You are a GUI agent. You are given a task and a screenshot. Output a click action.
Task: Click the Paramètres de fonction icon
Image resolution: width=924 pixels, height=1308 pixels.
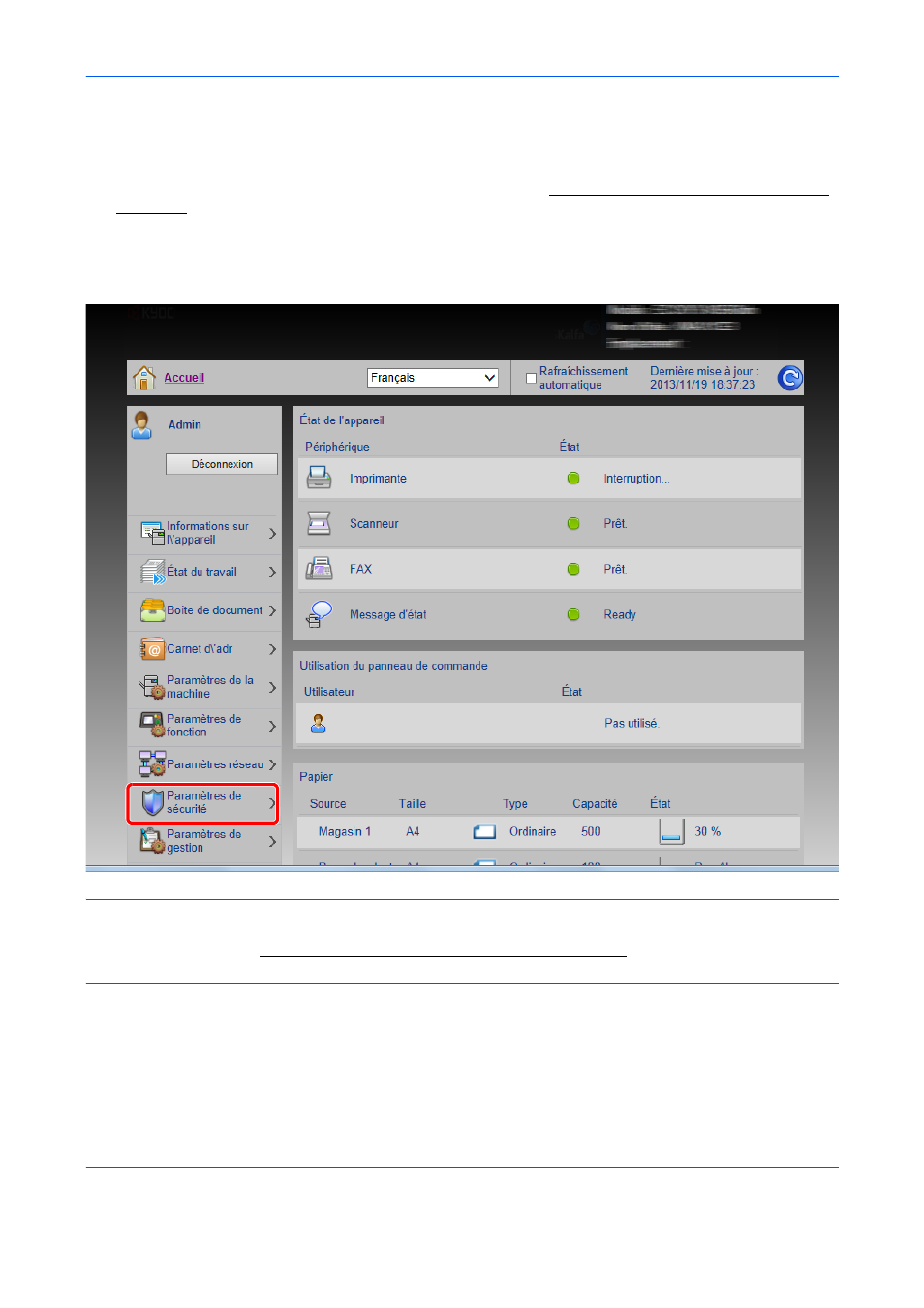(152, 726)
